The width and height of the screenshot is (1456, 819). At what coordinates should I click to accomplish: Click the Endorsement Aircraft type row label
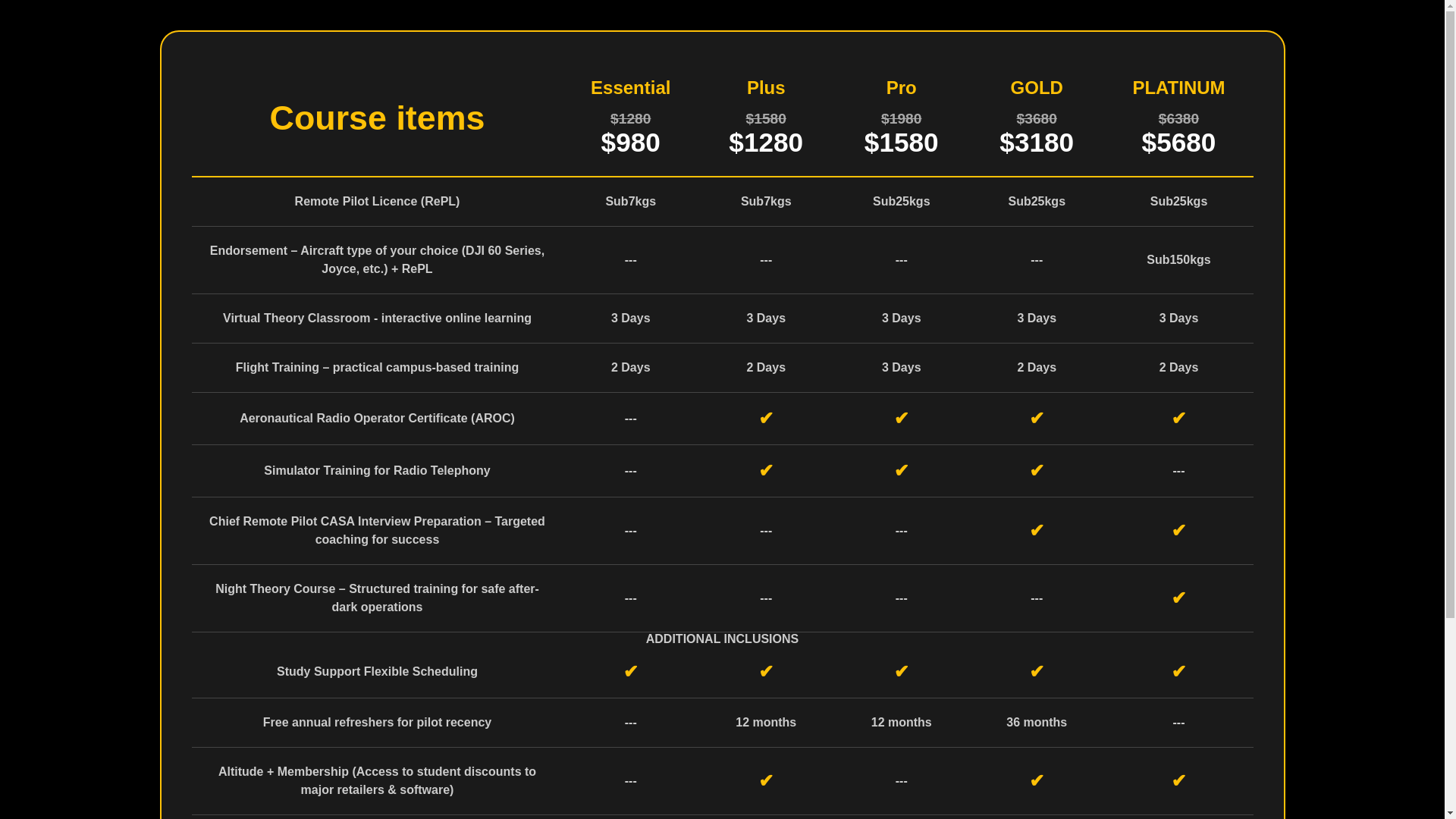click(x=377, y=260)
